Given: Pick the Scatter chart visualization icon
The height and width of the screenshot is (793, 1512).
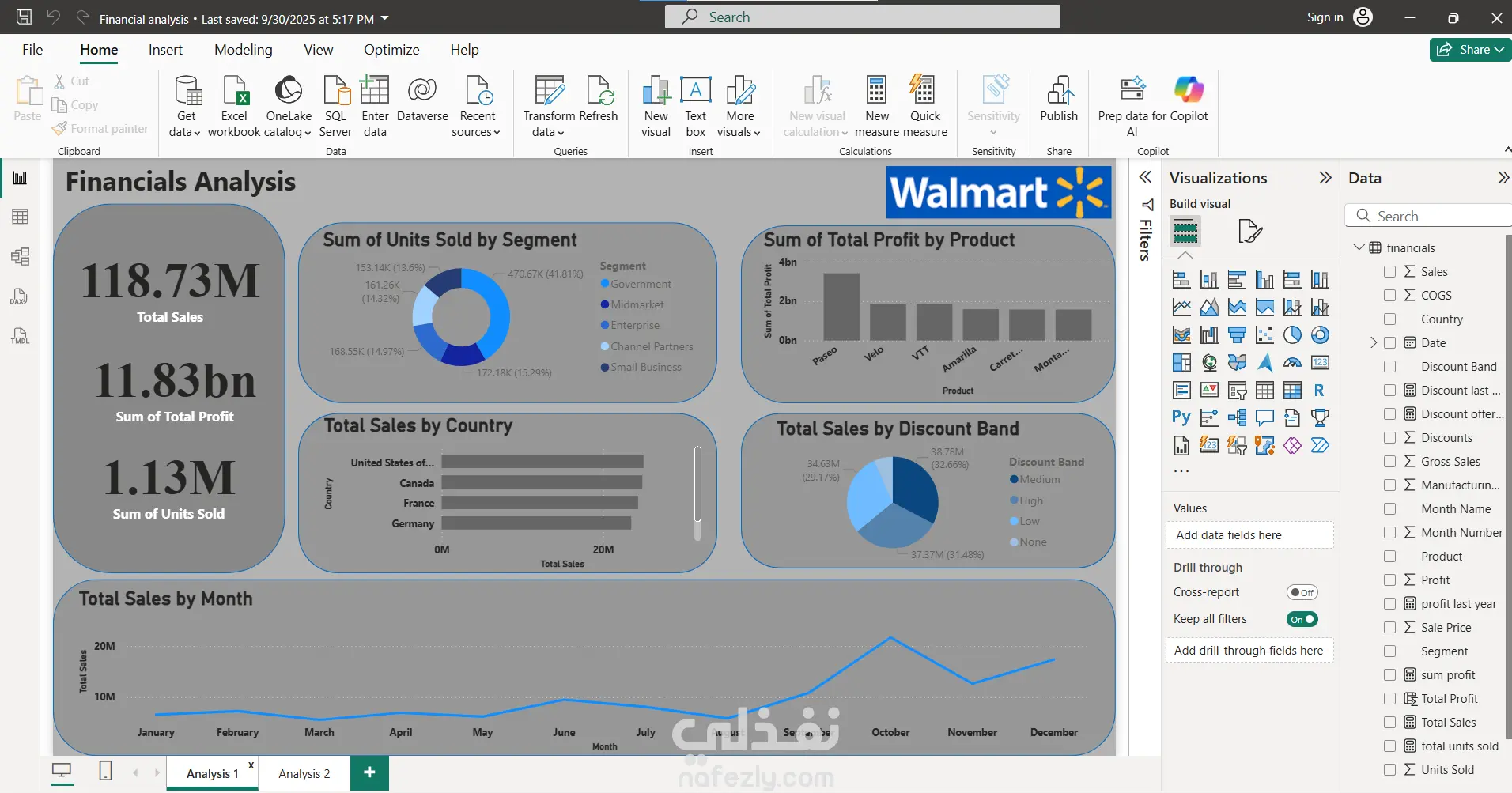Looking at the screenshot, I should (1264, 335).
